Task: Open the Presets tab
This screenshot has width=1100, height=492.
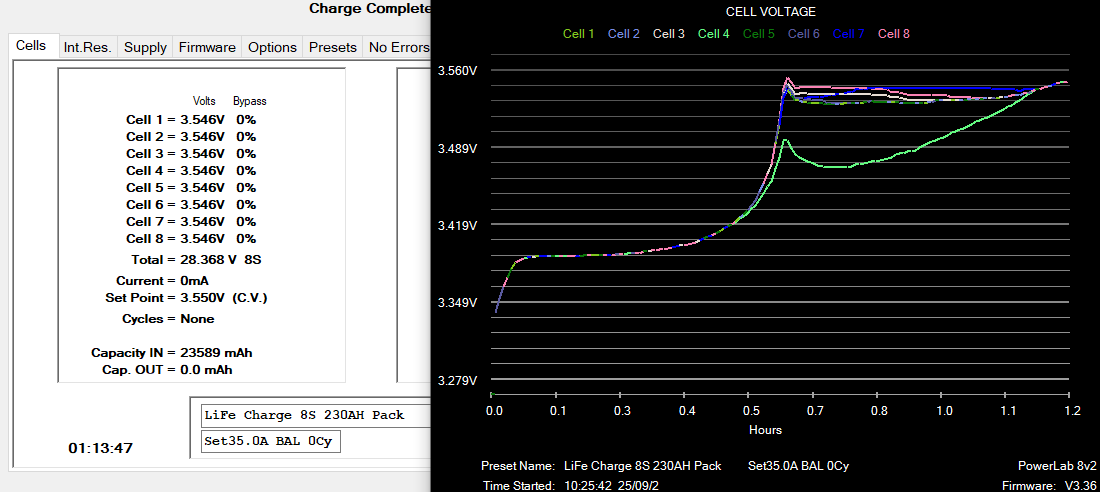Action: click(332, 47)
